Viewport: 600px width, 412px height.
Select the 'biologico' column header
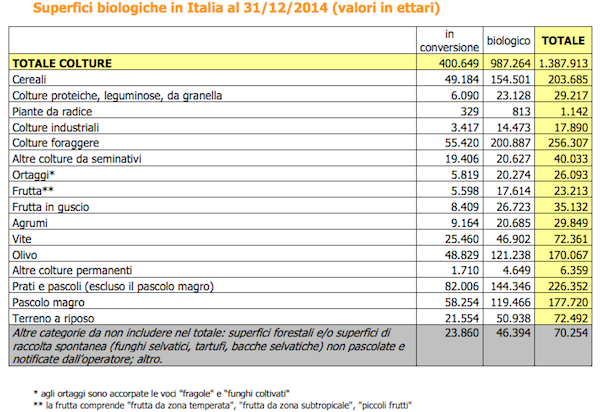pyautogui.click(x=507, y=41)
